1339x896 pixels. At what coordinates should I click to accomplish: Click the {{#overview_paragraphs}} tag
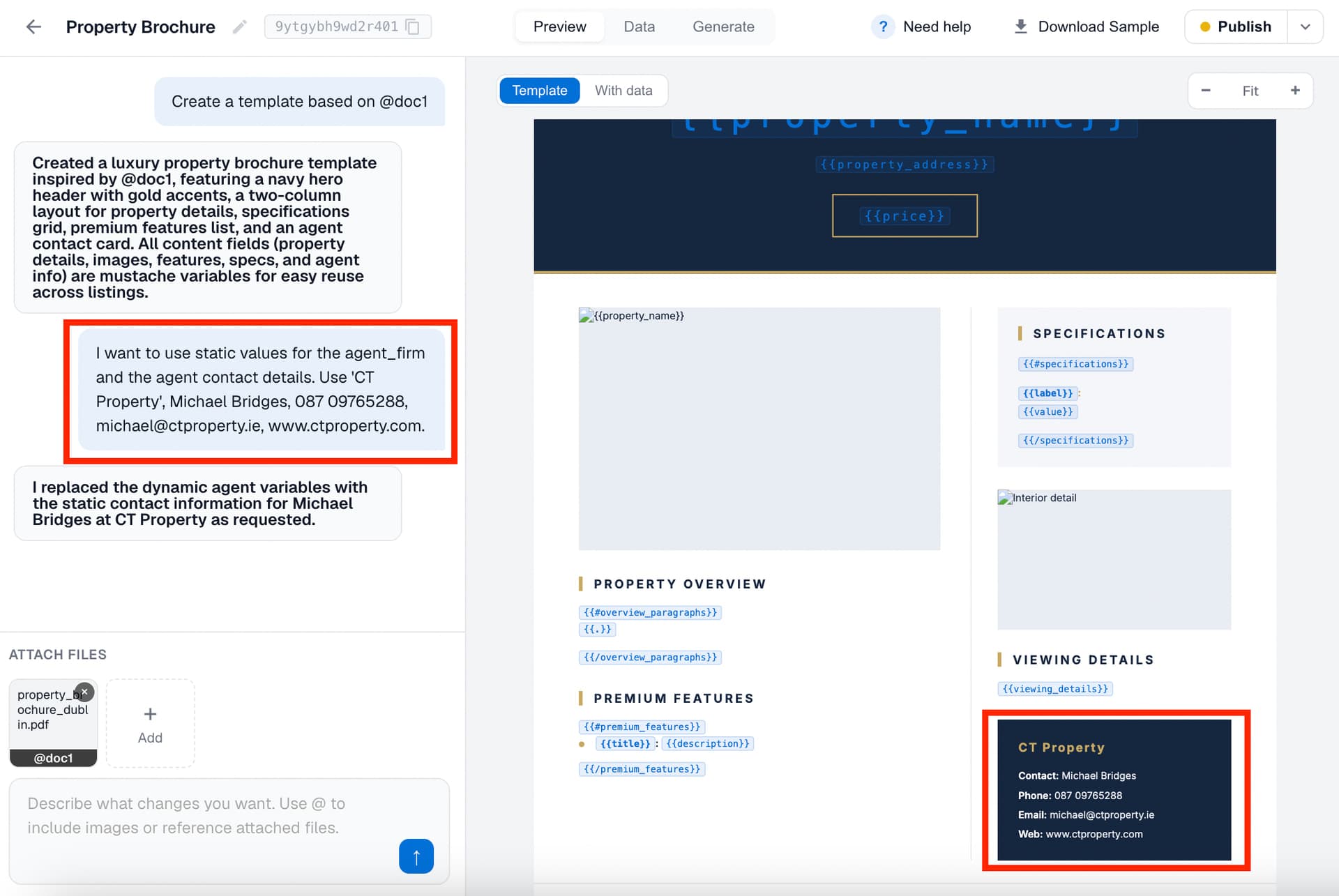click(x=650, y=612)
